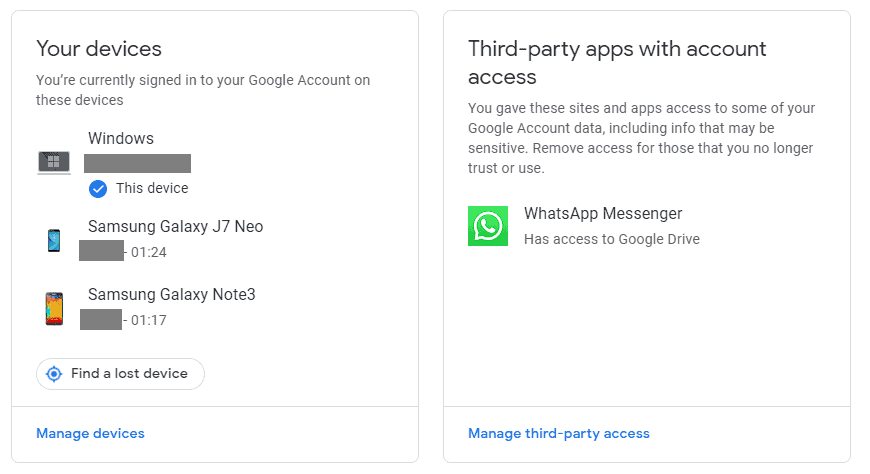Open the Samsung Galaxy Note3 entry
870x474 pixels.
[x=172, y=295]
